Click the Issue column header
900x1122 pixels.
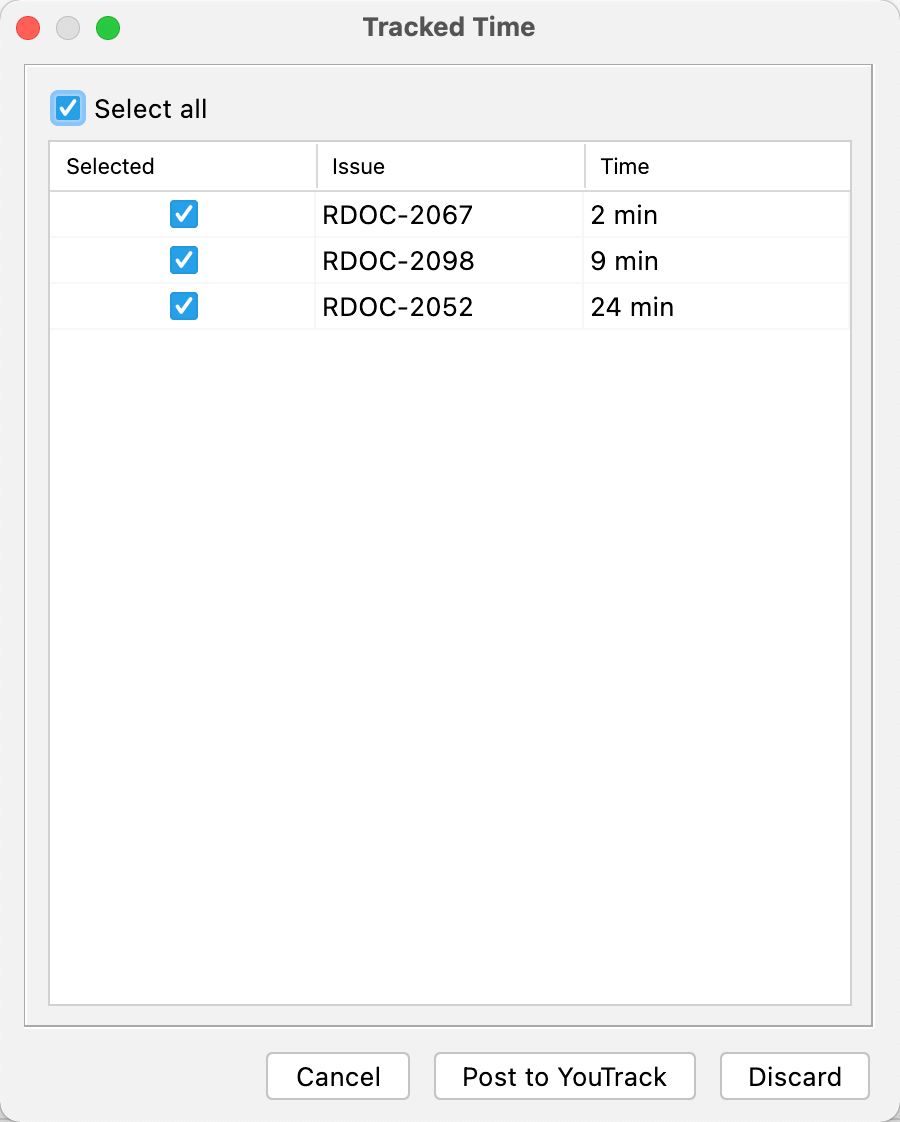358,166
